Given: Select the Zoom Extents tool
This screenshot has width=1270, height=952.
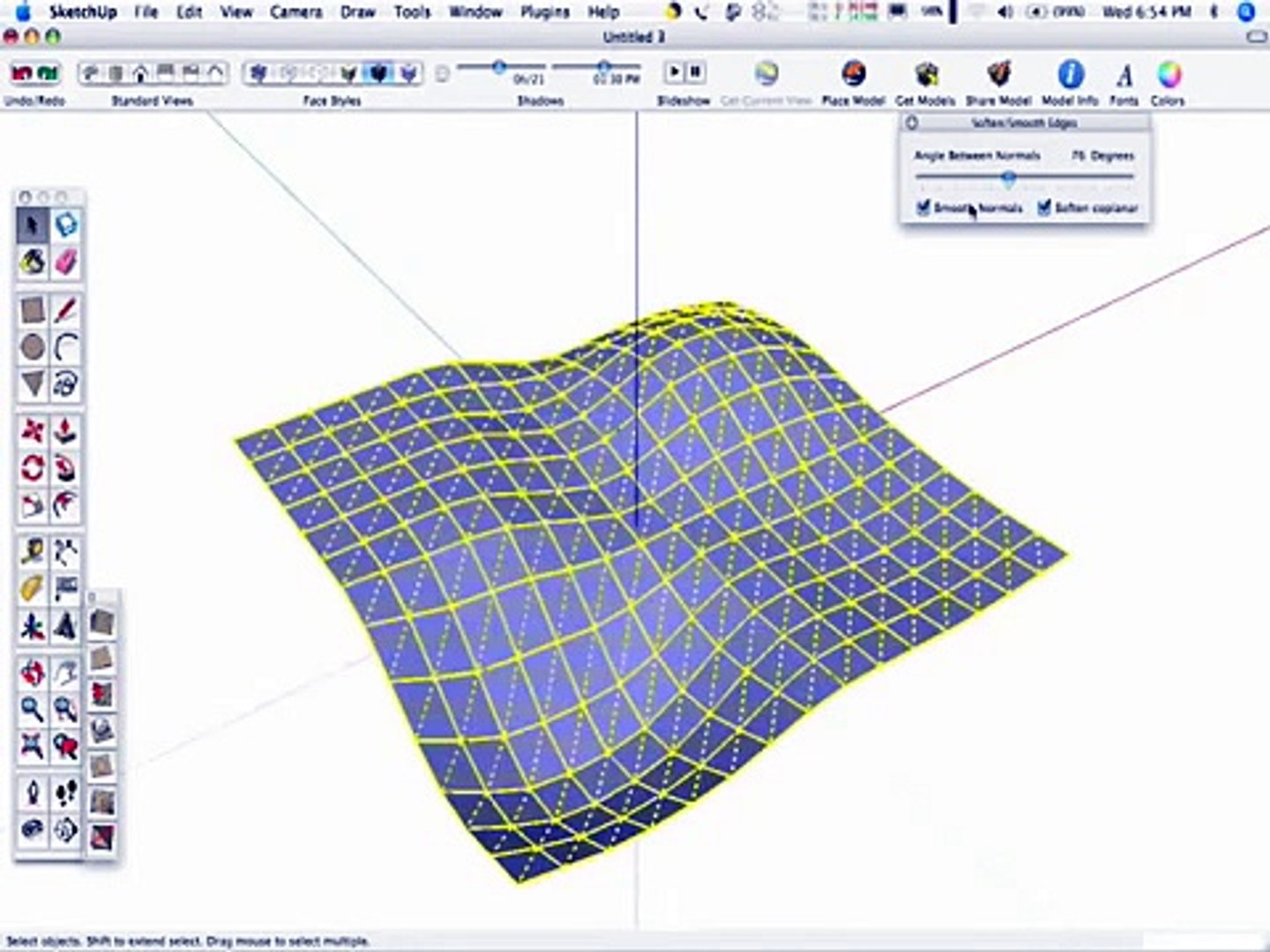Looking at the screenshot, I should [33, 747].
